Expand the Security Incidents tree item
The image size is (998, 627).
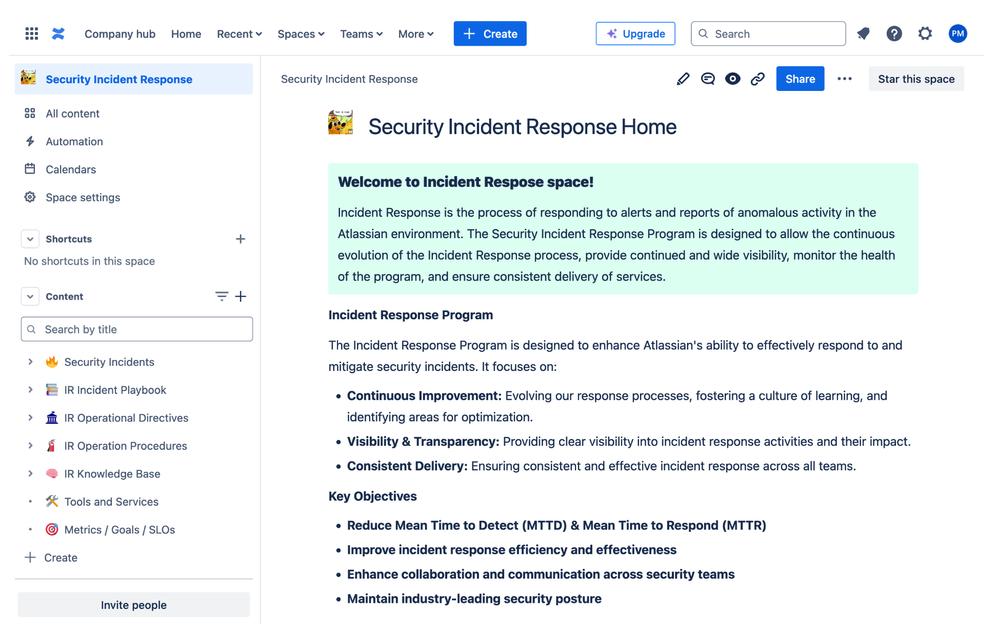pos(30,362)
